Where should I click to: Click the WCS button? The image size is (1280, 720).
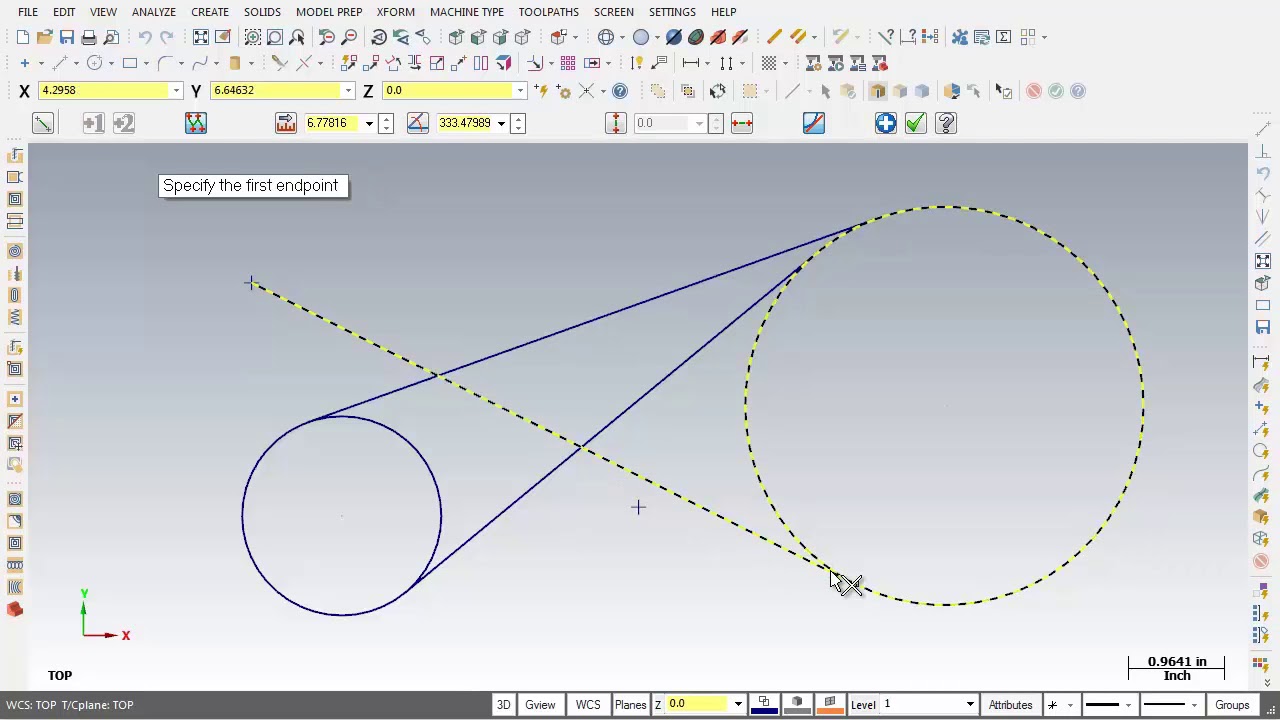click(588, 705)
